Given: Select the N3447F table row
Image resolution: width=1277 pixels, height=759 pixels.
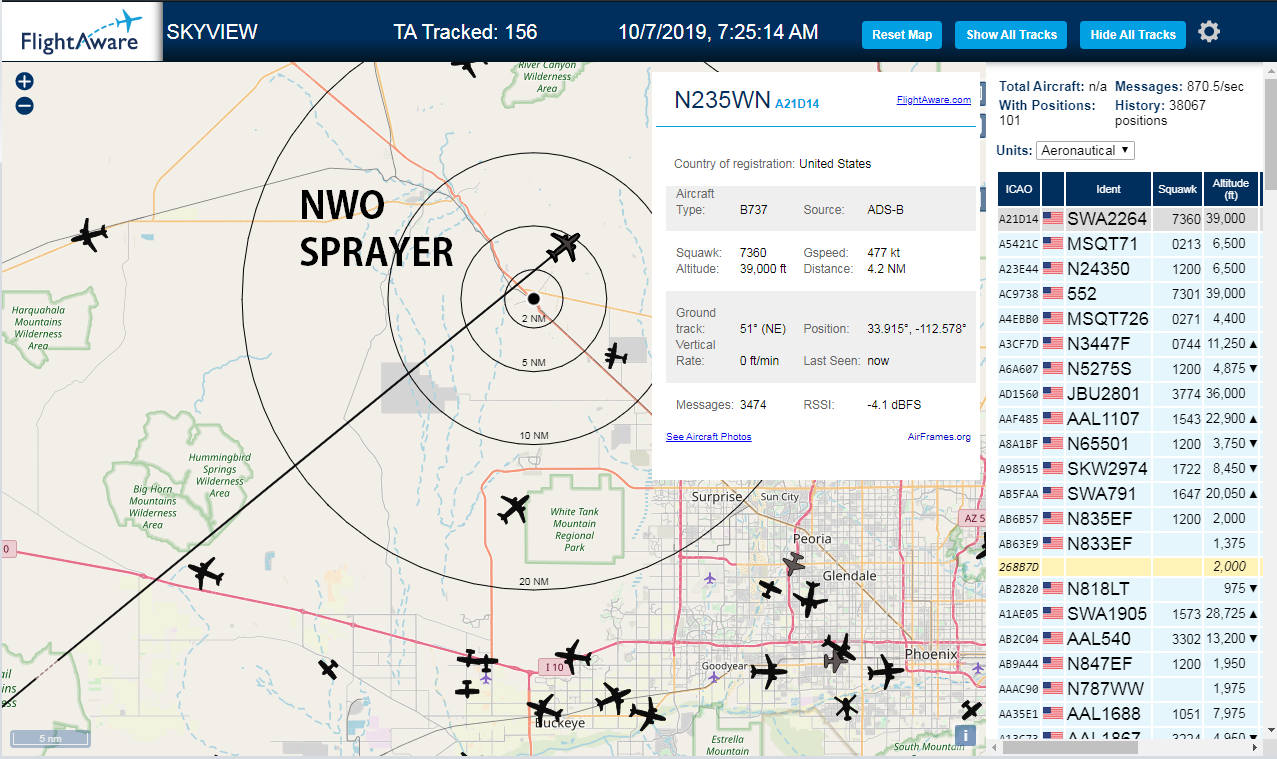Looking at the screenshot, I should [x=1128, y=343].
